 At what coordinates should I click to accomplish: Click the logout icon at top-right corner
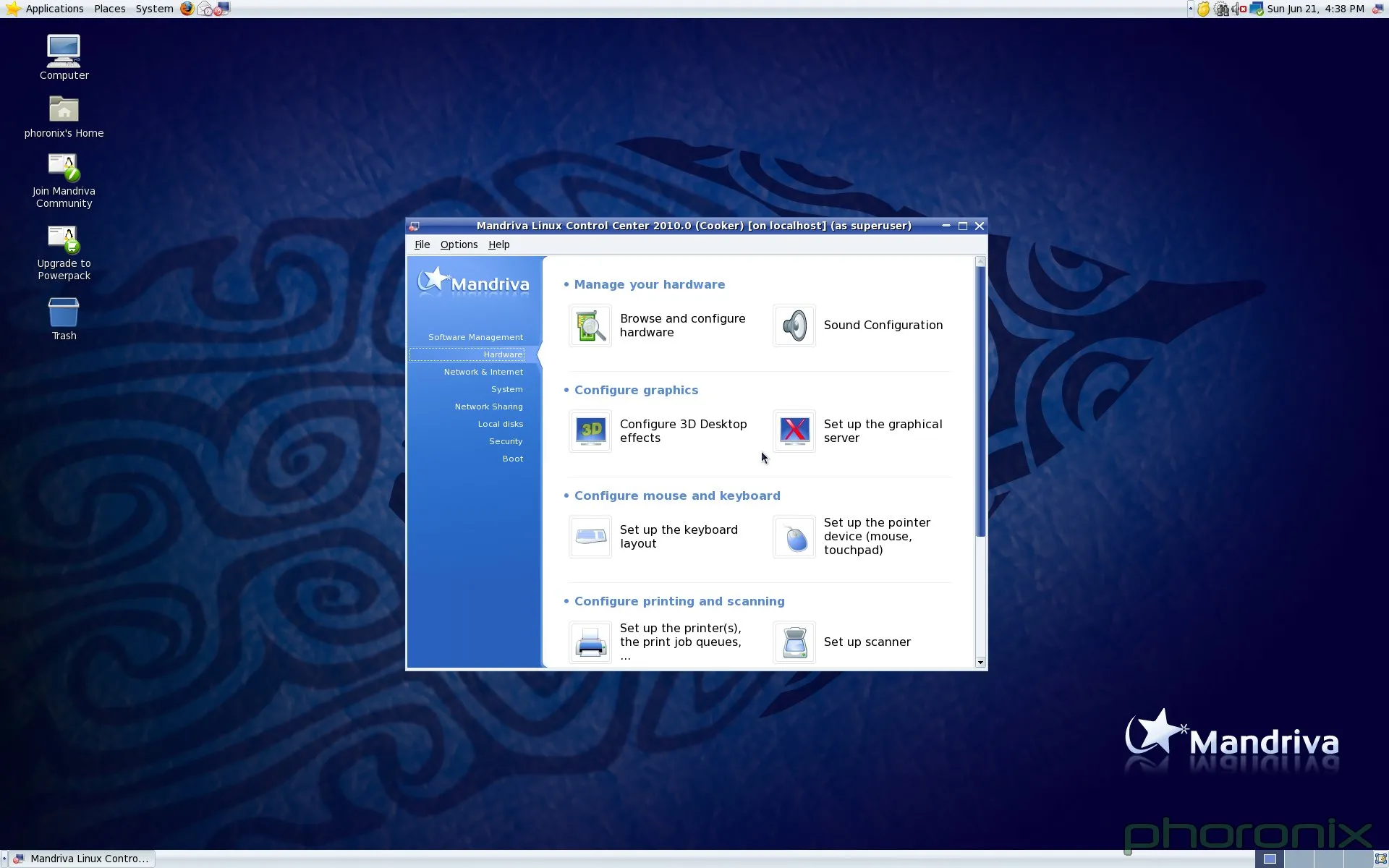pos(1377,9)
